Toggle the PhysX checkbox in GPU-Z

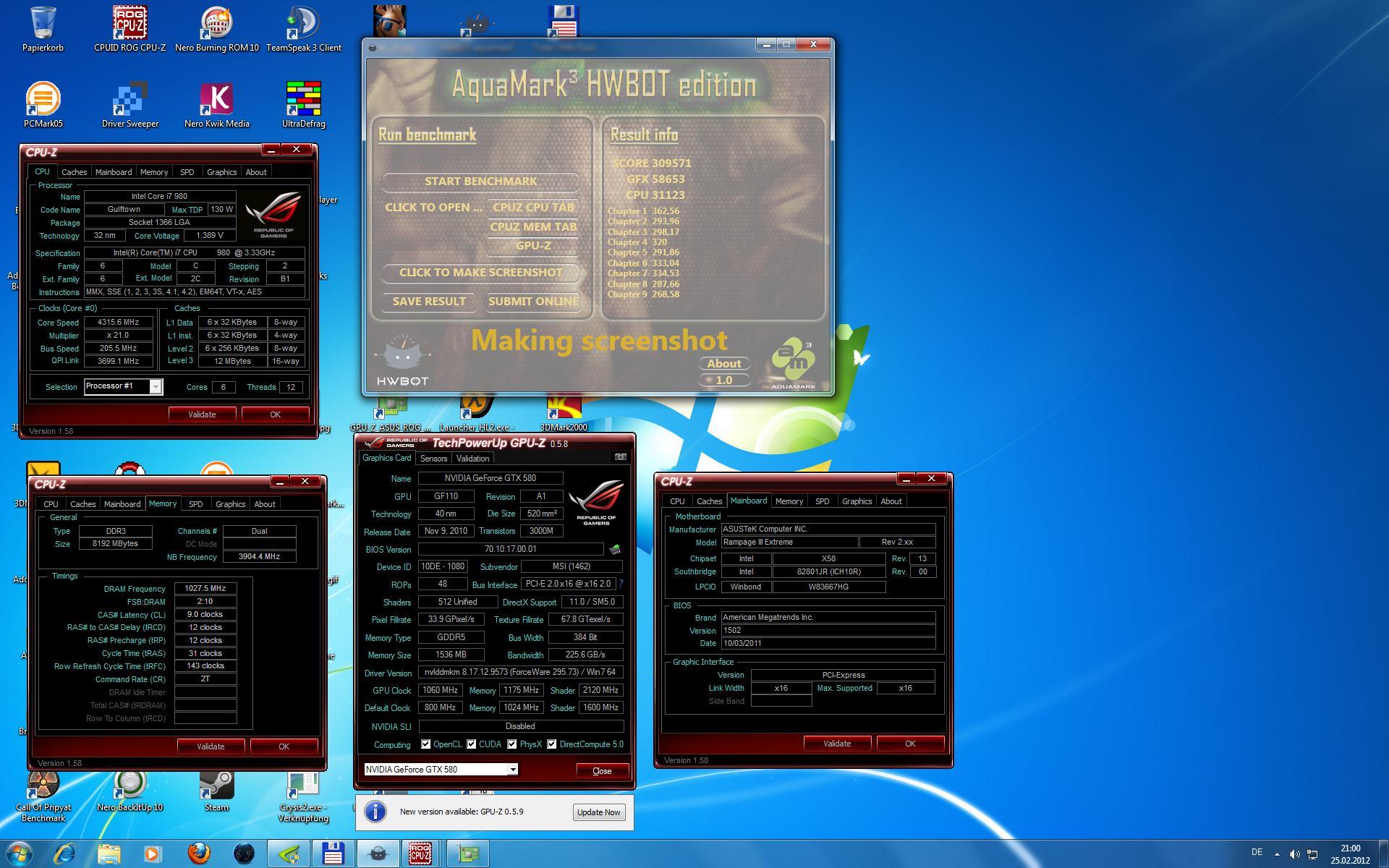point(512,744)
